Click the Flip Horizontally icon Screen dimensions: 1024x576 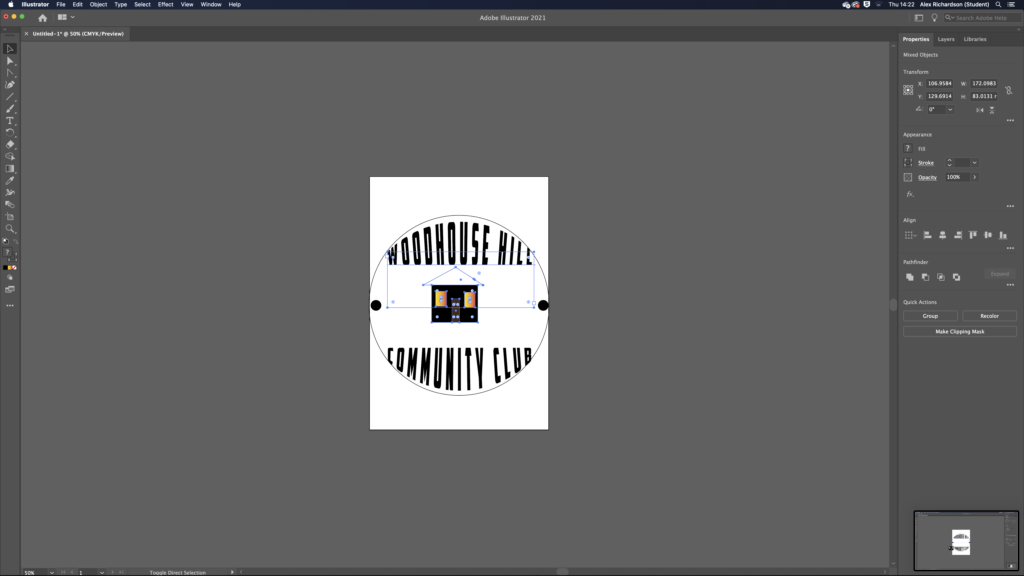coord(980,110)
